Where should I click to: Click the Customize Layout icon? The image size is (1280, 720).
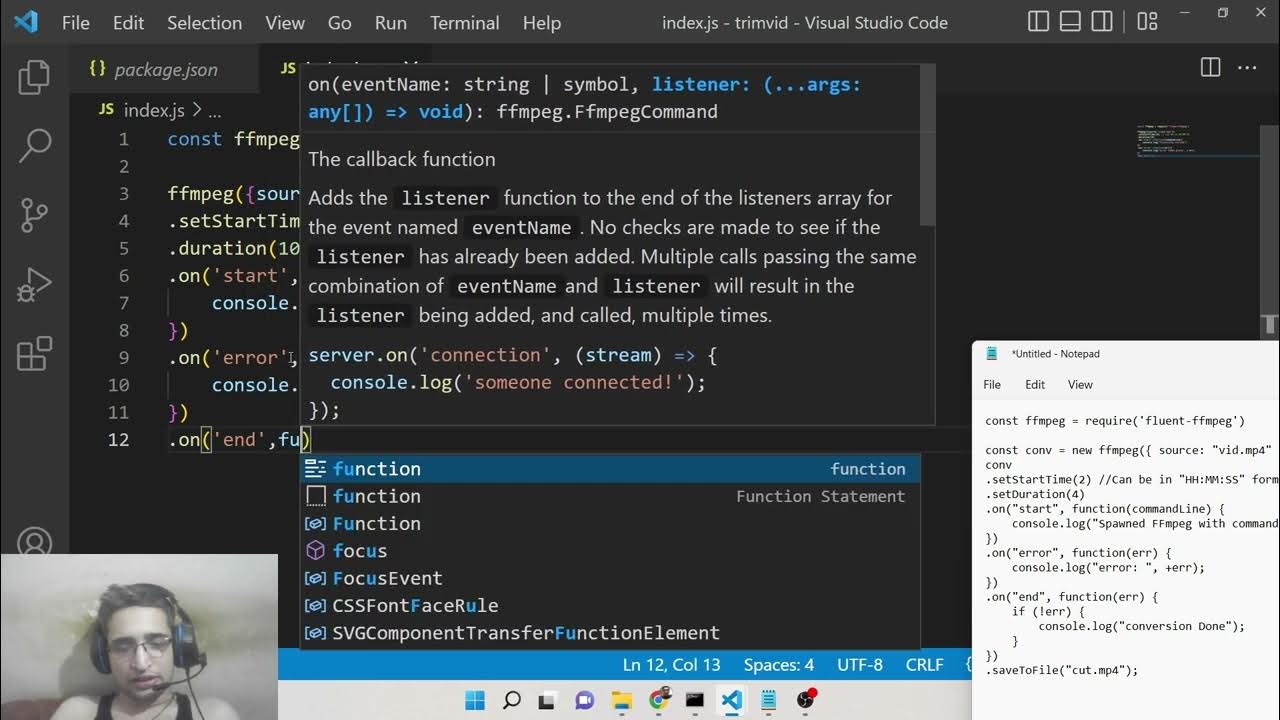1148,22
